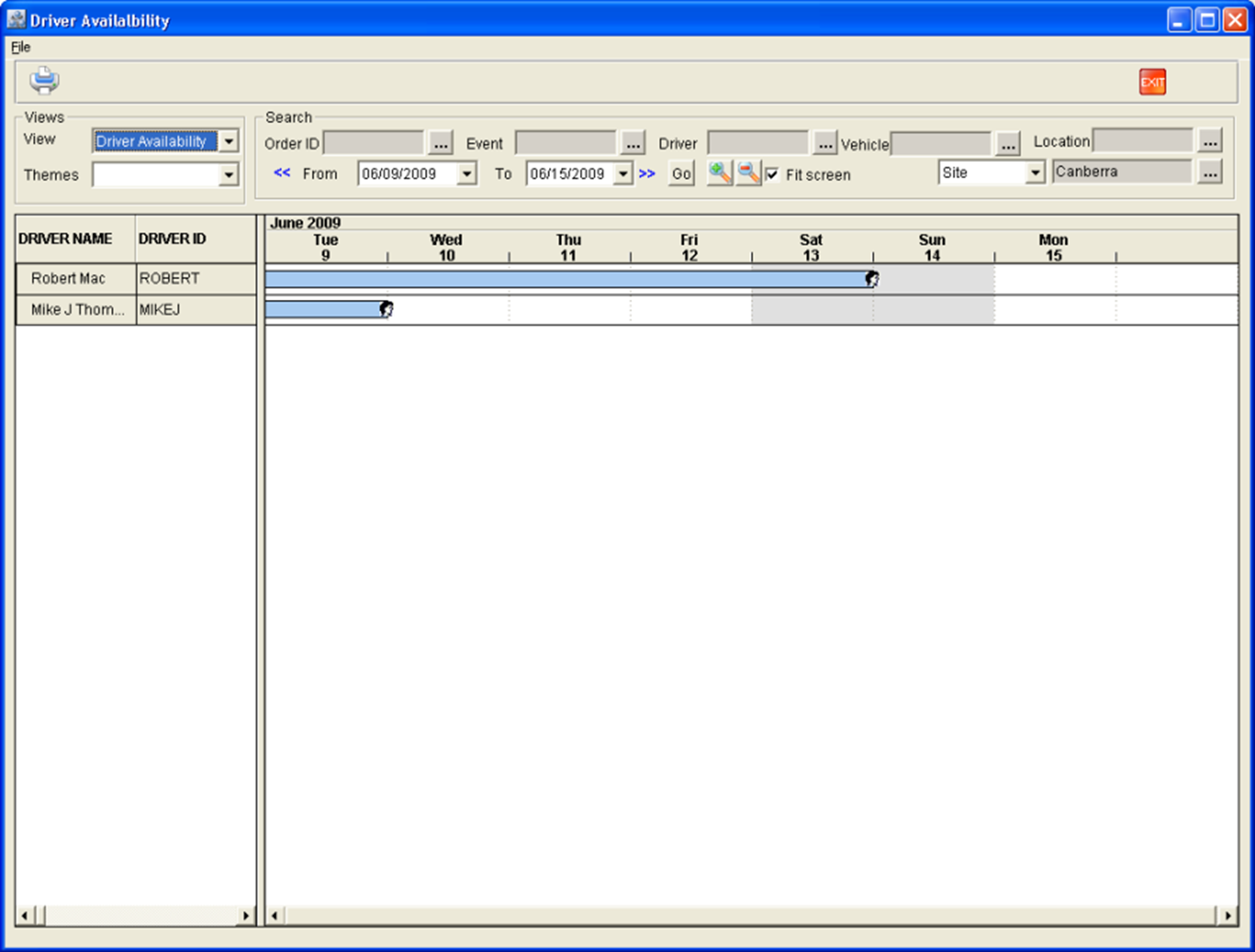This screenshot has width=1255, height=952.
Task: Click Robert Mac availability bar
Action: tap(568, 279)
